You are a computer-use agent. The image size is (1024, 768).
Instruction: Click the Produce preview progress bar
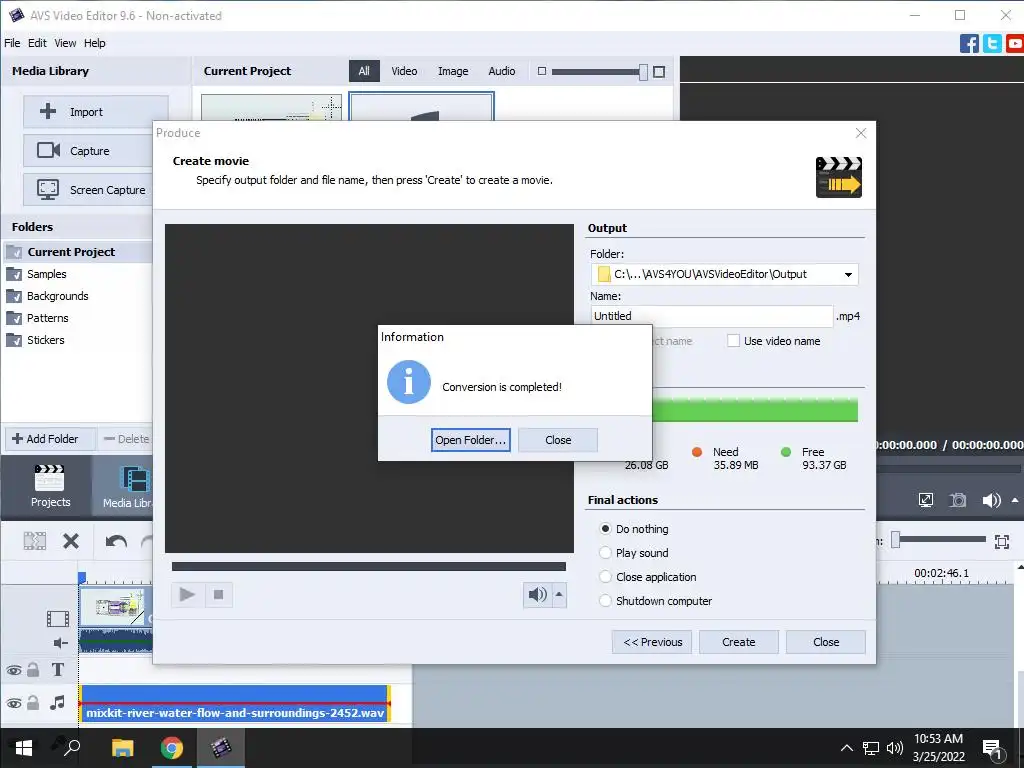click(369, 566)
